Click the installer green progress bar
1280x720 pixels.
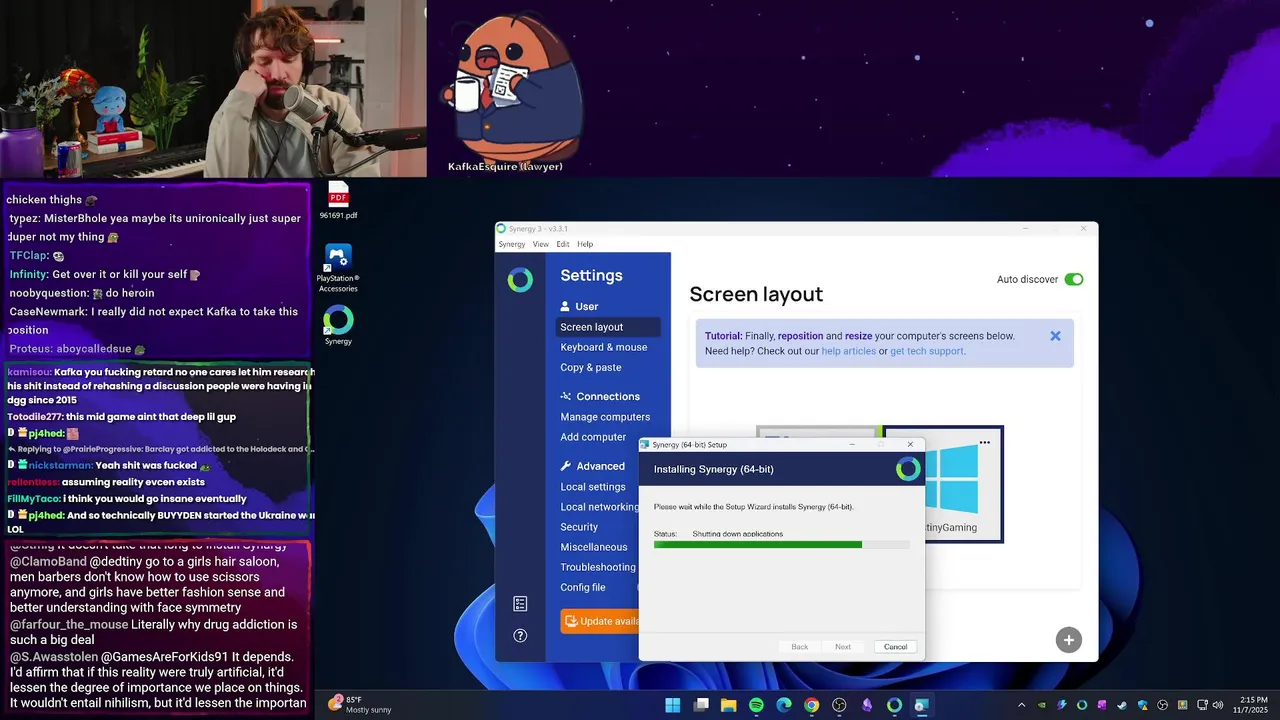782,545
